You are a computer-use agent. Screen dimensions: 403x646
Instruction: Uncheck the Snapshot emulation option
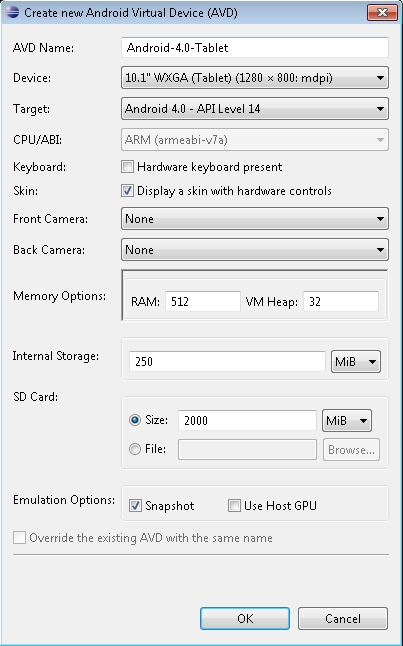pos(135,506)
